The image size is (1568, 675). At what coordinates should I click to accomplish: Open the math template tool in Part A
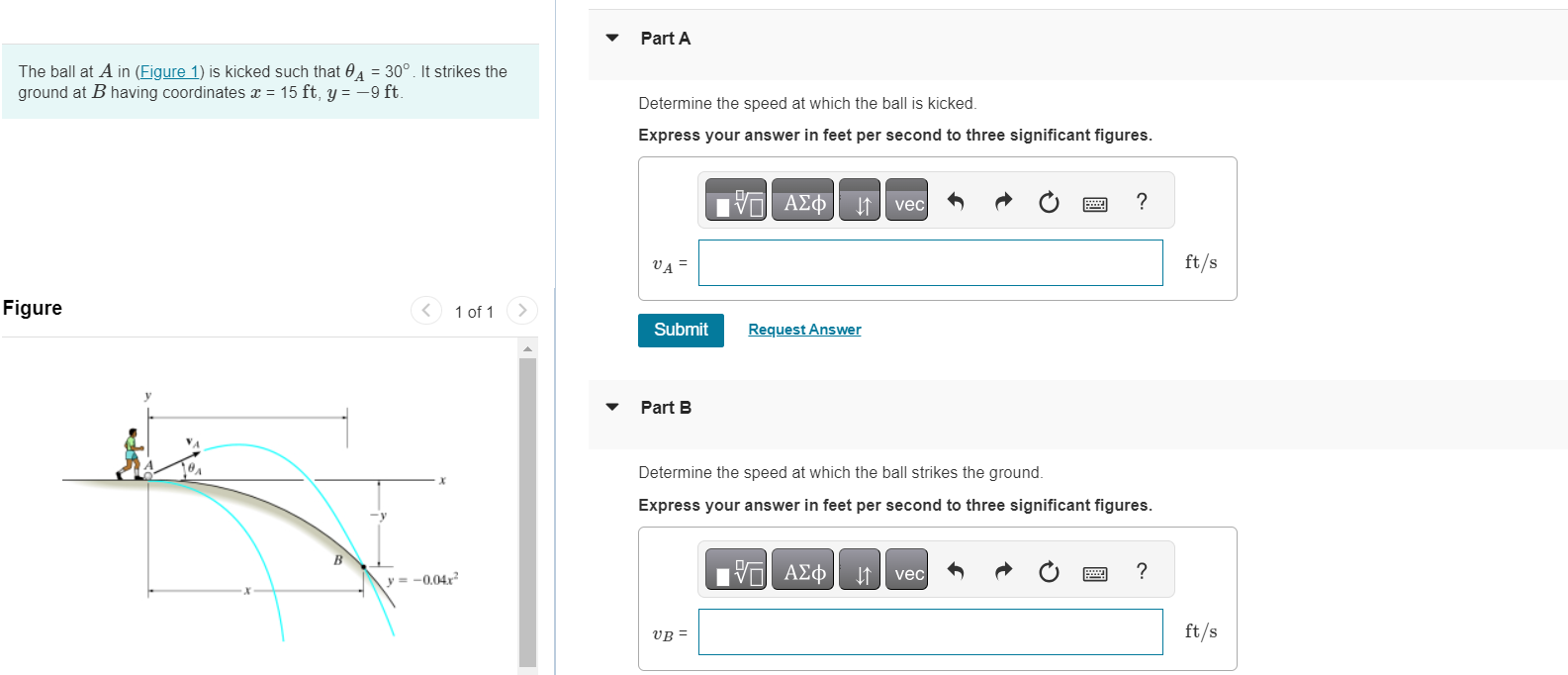pos(735,200)
